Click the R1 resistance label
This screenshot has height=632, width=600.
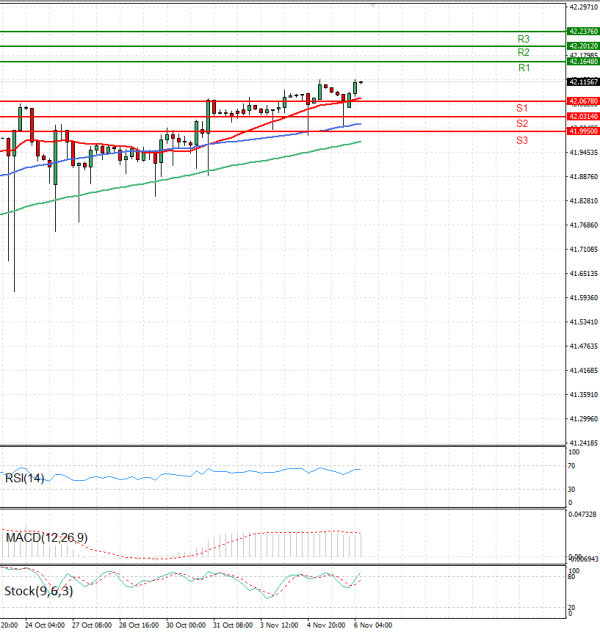click(523, 67)
